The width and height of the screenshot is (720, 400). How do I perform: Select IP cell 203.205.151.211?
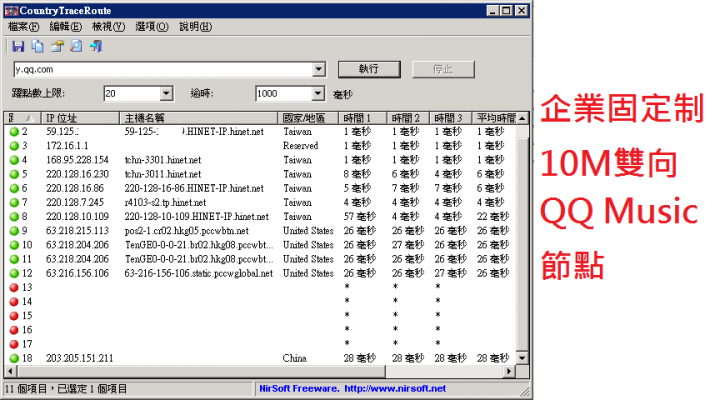point(79,358)
